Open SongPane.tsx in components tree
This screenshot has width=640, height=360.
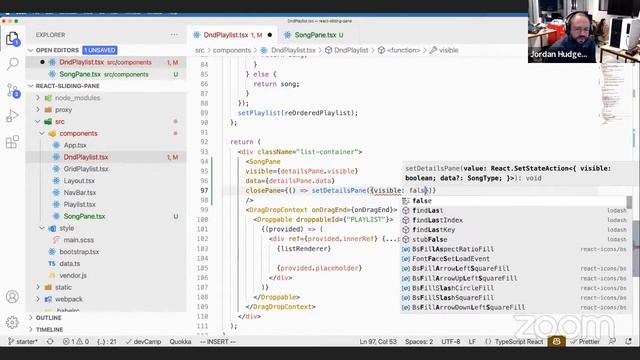[x=84, y=216]
